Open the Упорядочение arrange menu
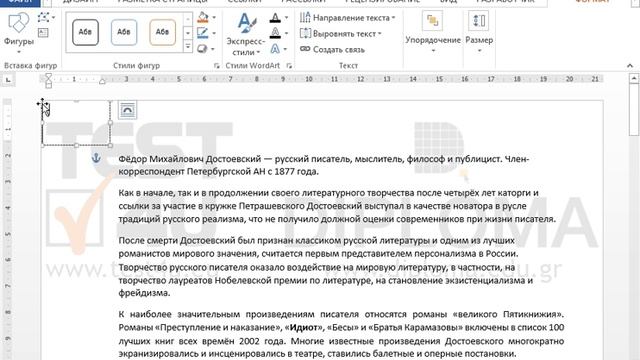Viewport: 640px width, 360px height. pos(433,33)
